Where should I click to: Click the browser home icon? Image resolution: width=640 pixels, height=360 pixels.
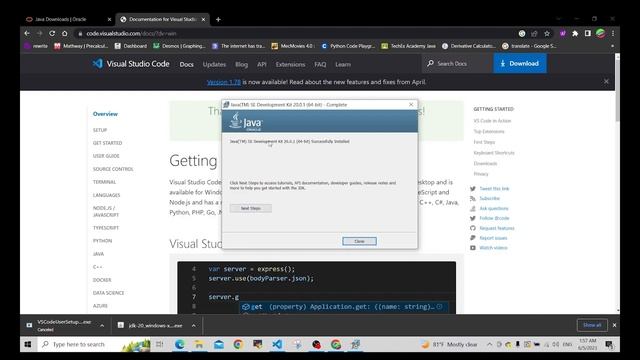[64, 33]
